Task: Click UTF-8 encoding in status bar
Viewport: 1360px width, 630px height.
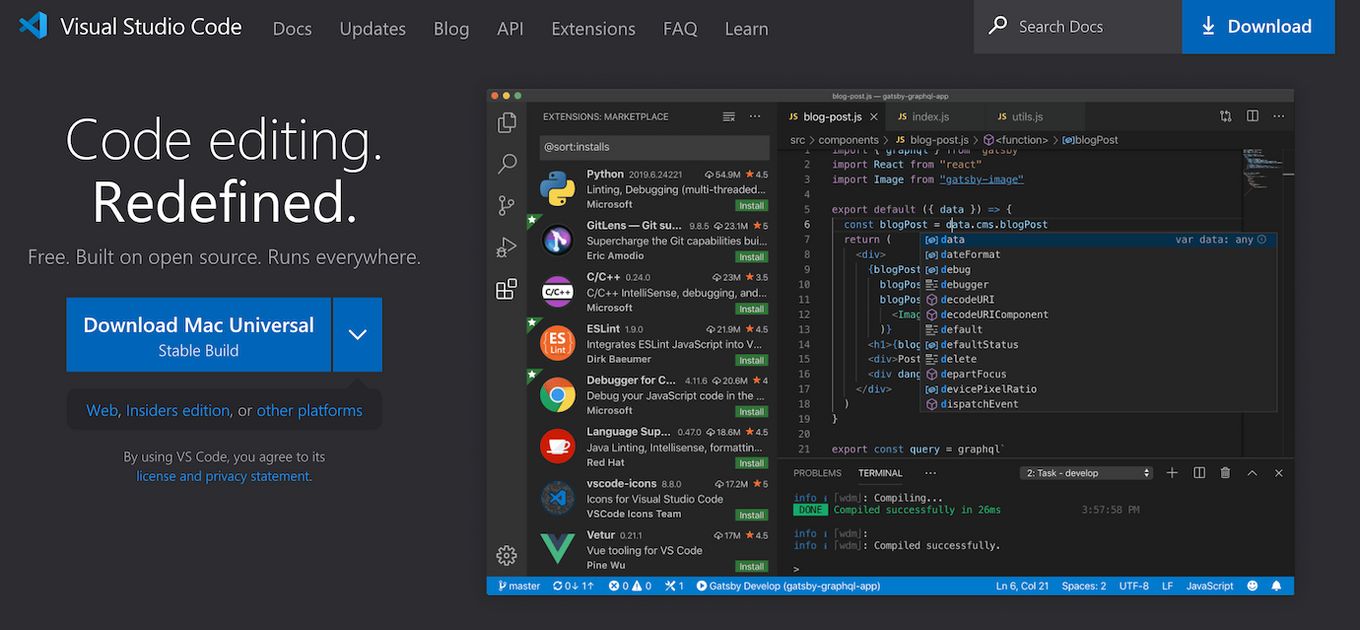Action: (x=1134, y=586)
